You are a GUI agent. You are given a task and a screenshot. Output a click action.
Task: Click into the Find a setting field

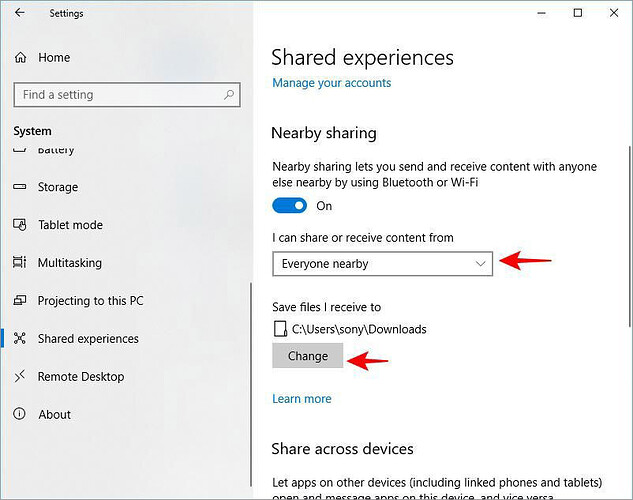click(x=127, y=95)
